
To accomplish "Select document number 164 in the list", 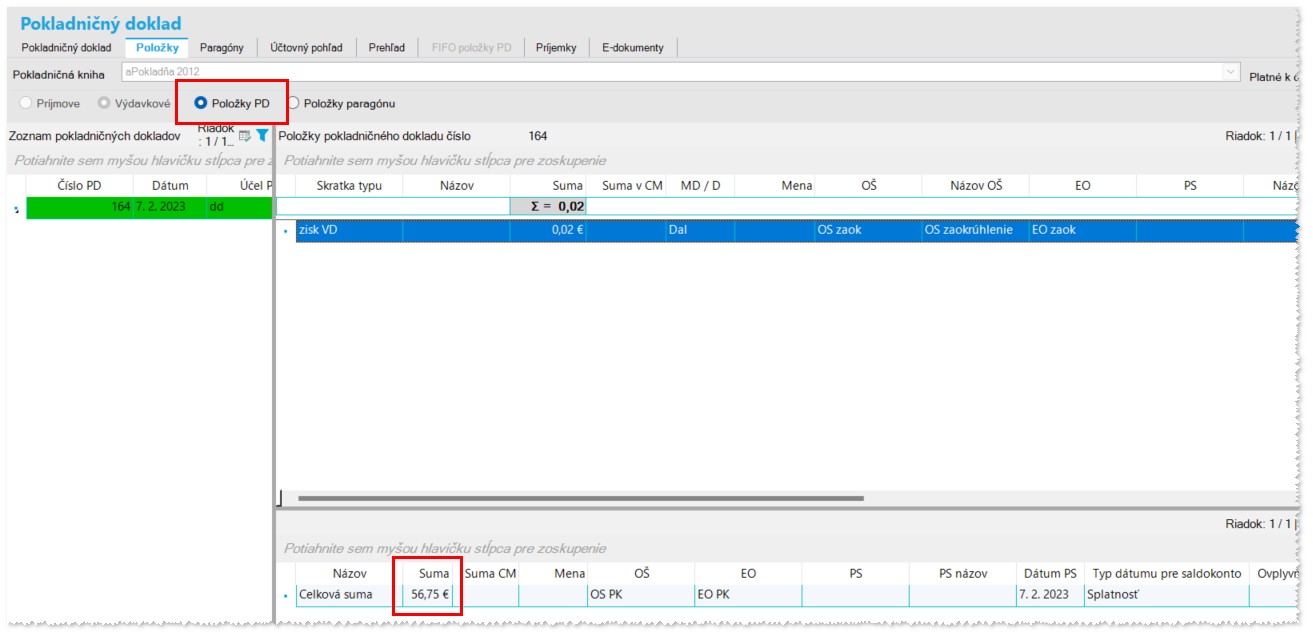I will pyautogui.click(x=79, y=208).
